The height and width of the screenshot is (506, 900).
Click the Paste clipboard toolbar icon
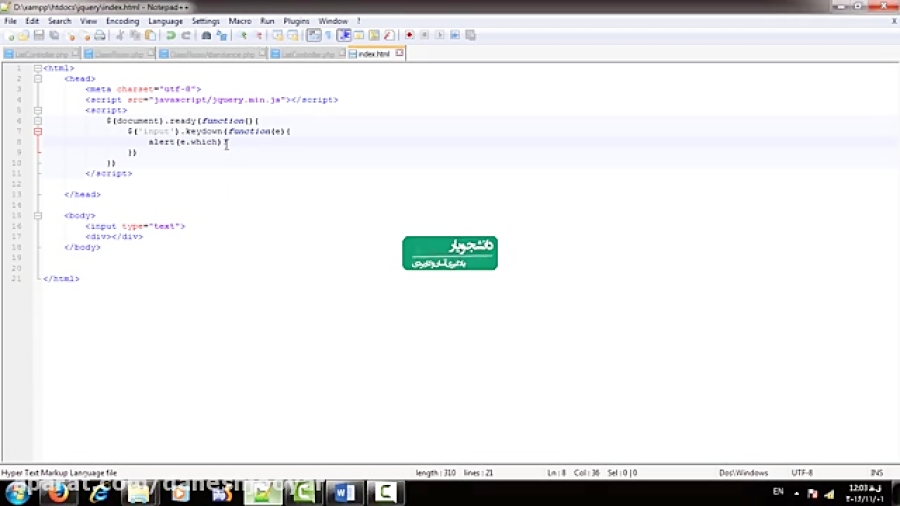pos(150,36)
